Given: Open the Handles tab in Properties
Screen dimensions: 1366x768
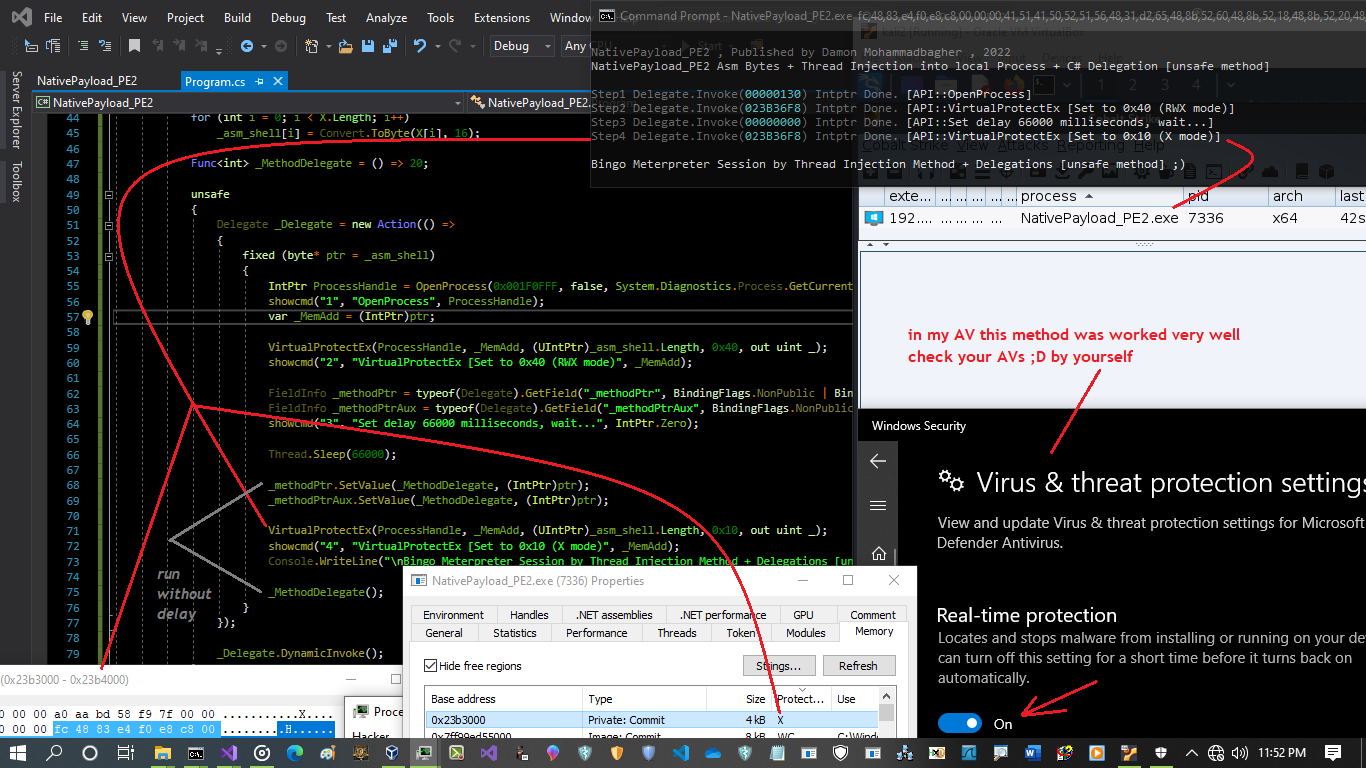Looking at the screenshot, I should tap(529, 615).
